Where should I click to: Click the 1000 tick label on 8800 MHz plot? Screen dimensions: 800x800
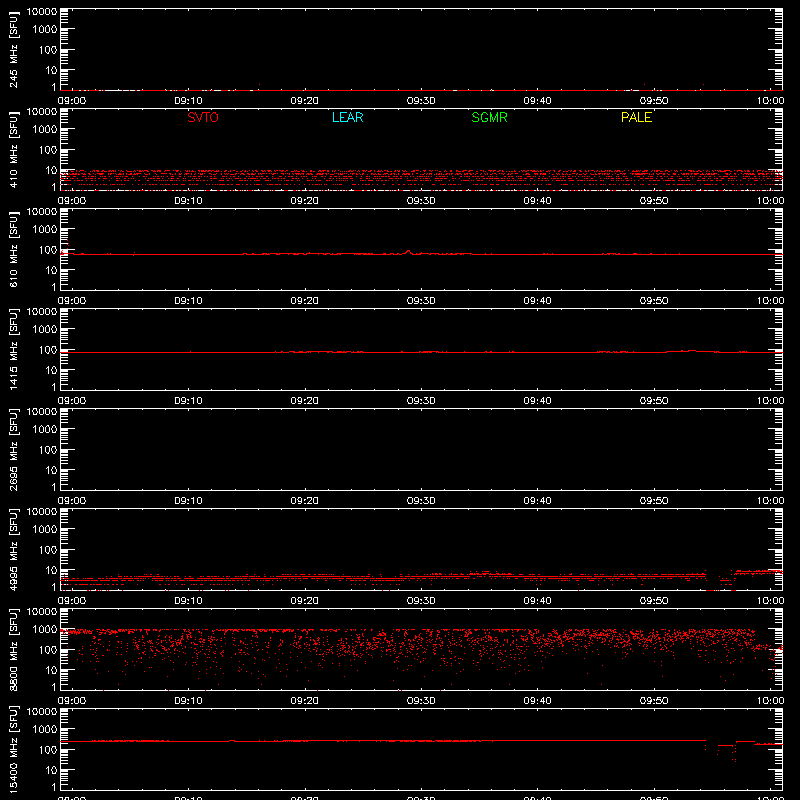click(x=45, y=630)
